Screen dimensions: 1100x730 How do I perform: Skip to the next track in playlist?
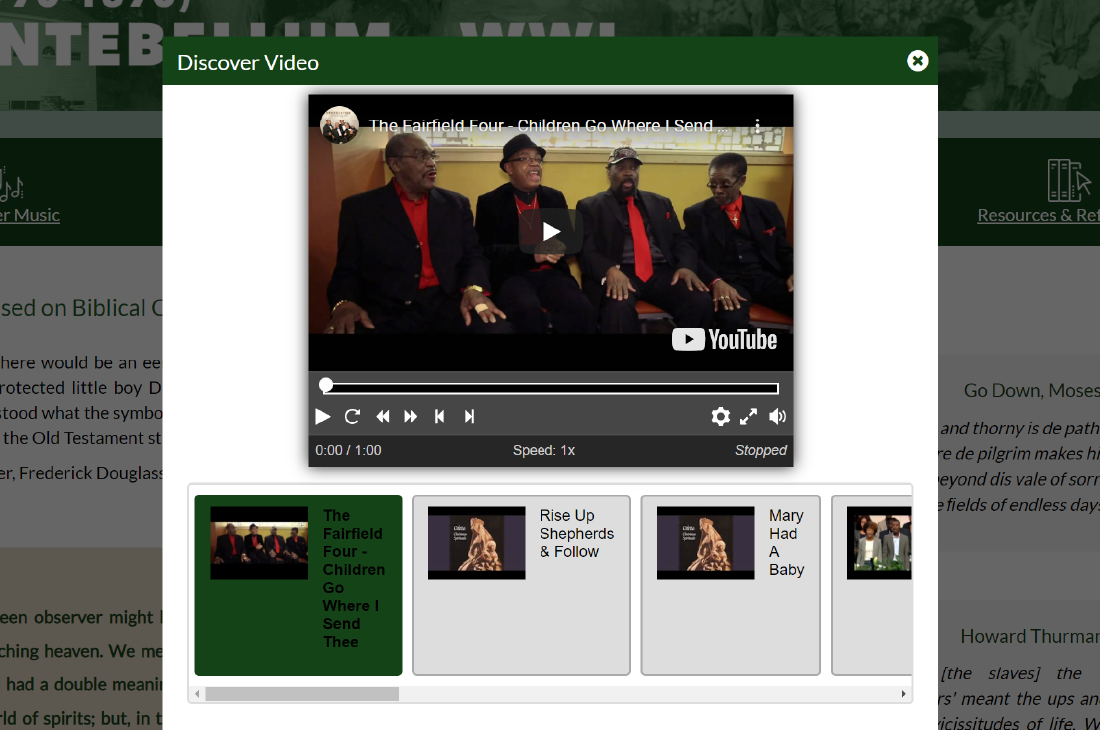pyautogui.click(x=469, y=417)
